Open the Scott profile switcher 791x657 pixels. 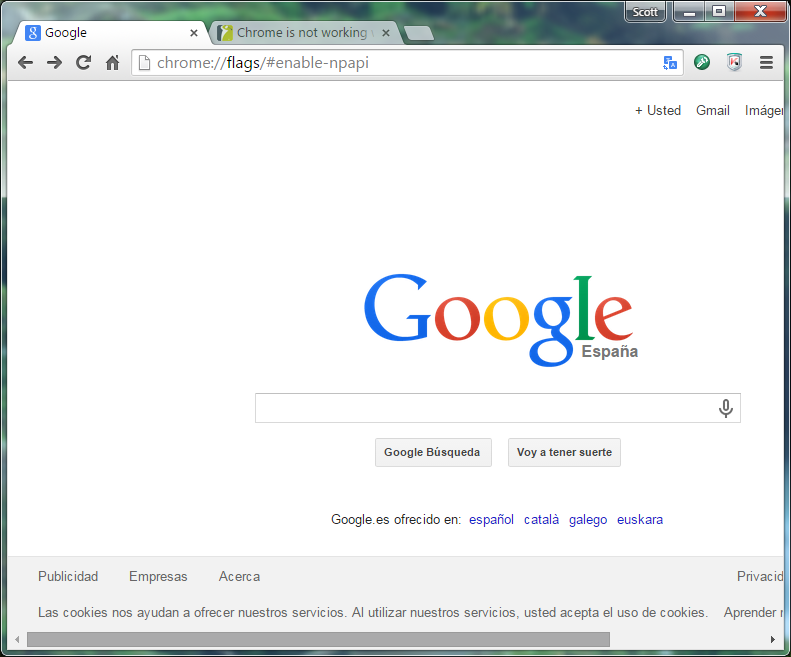pos(646,12)
